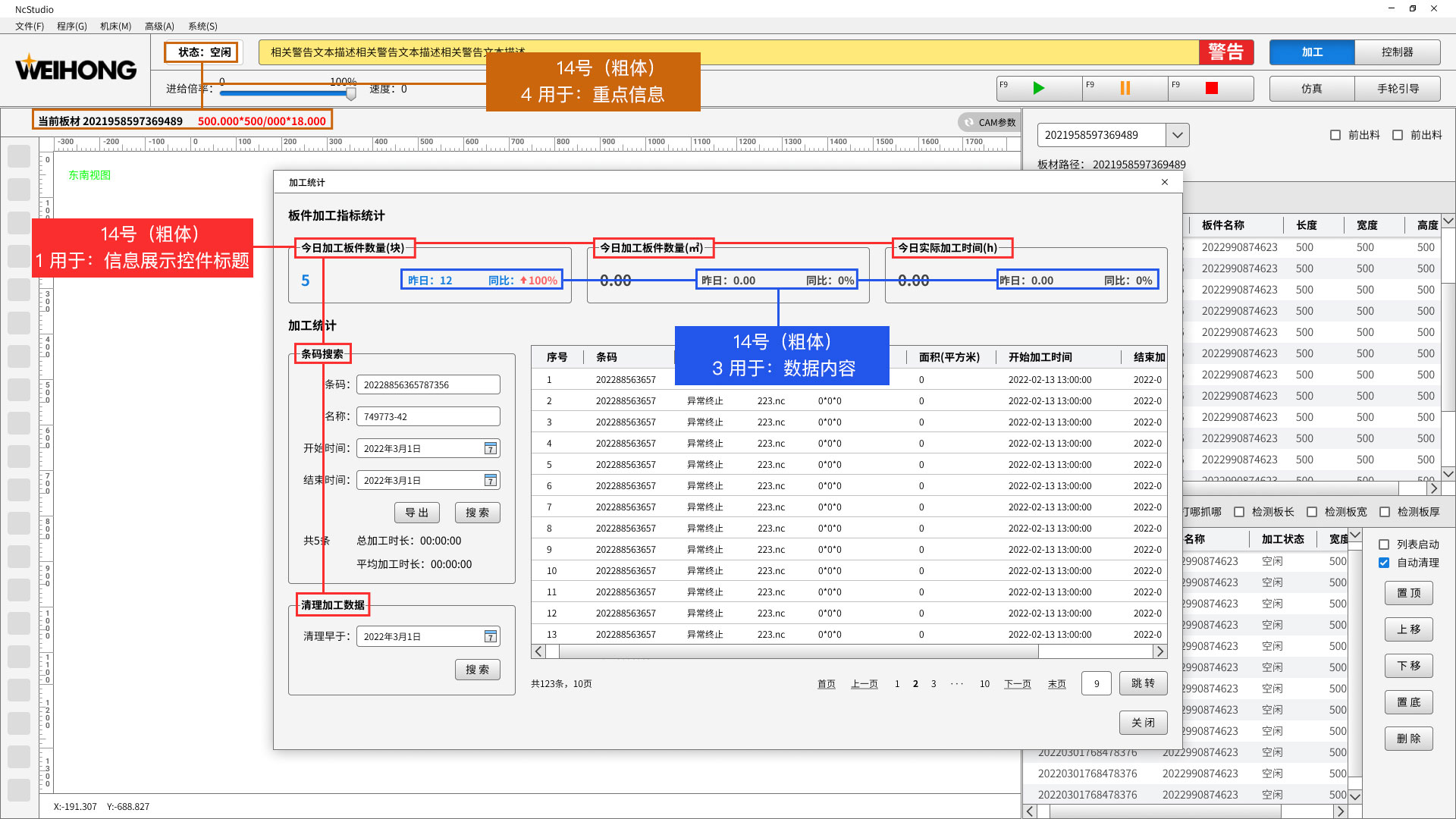Screen dimensions: 1456x819
Task: Open calendar icon for 结束时间 field
Action: pyautogui.click(x=491, y=480)
